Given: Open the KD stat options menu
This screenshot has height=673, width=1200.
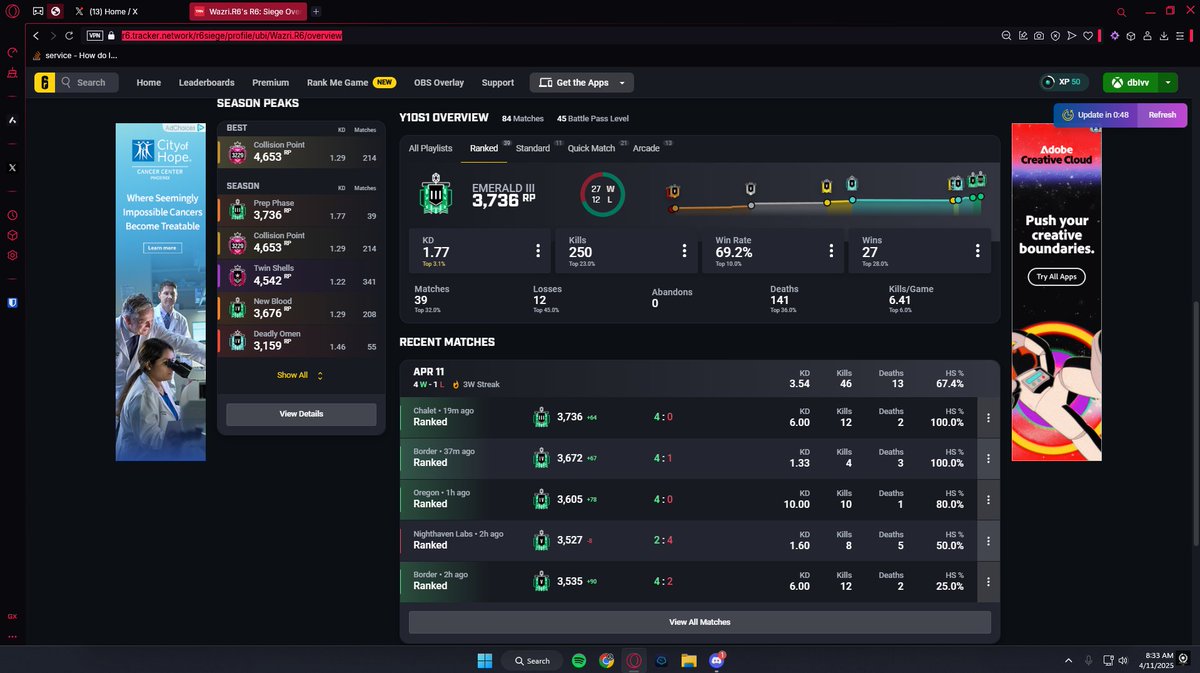Looking at the screenshot, I should tap(538, 251).
